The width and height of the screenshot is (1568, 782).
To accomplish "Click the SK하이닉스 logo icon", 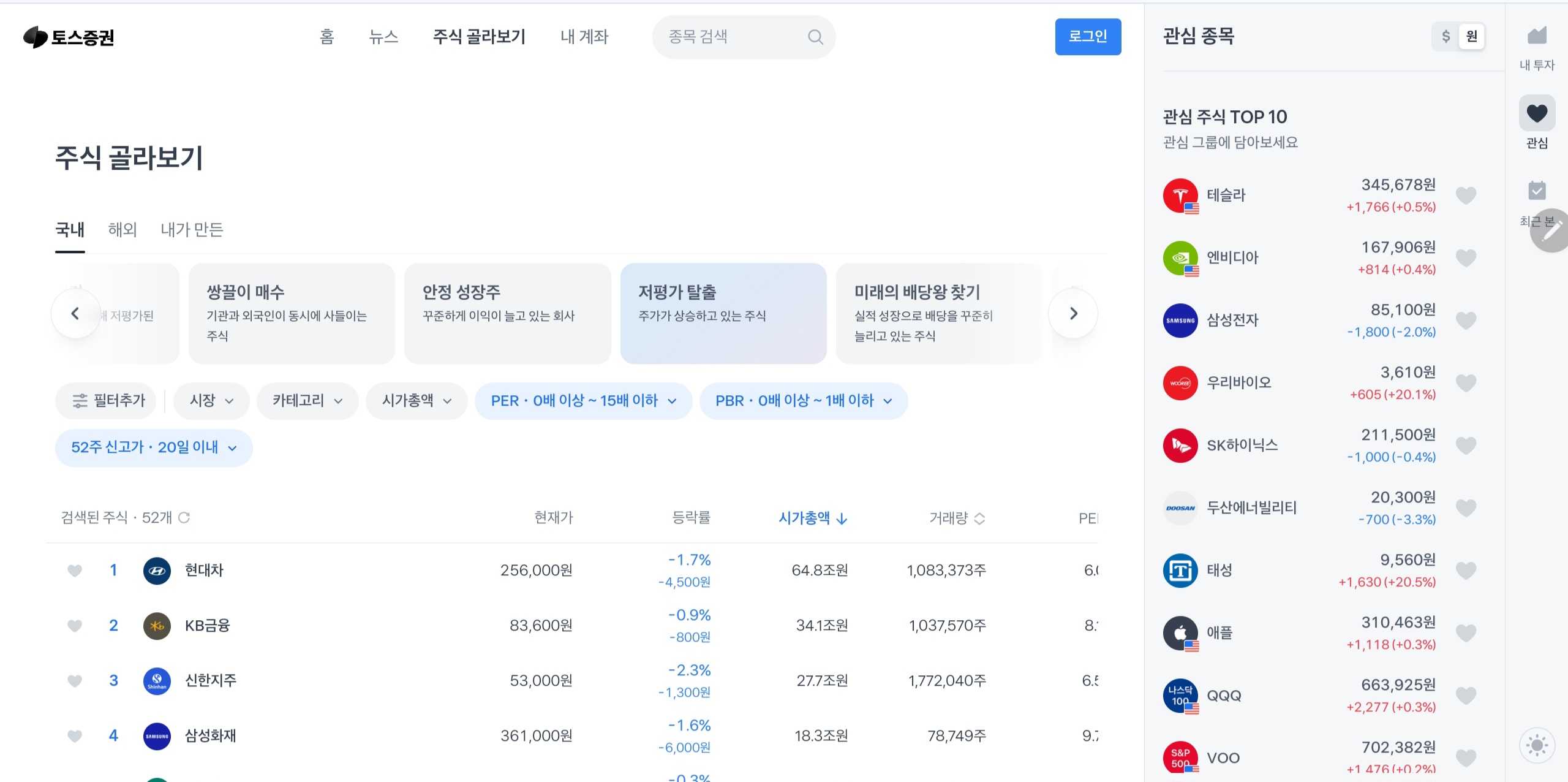I will pyautogui.click(x=1180, y=446).
